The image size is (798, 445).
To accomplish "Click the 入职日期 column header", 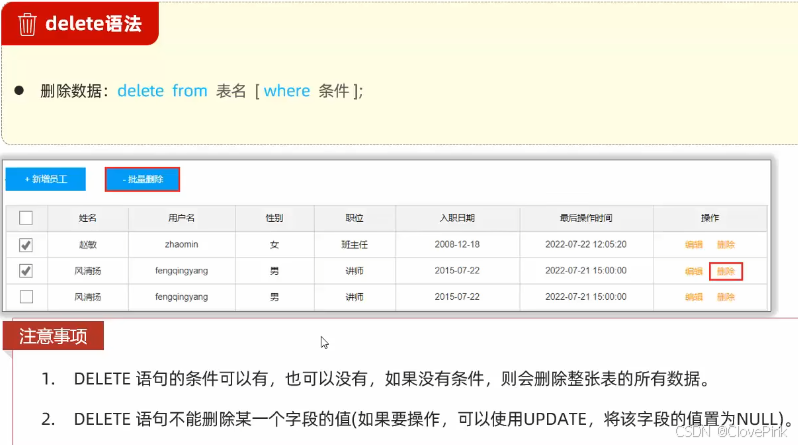I will click(457, 218).
